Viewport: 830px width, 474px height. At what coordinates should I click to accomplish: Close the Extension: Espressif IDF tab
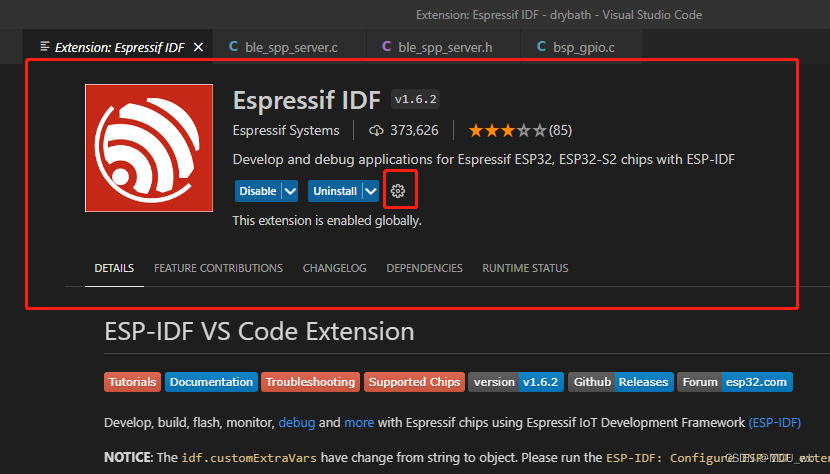click(x=199, y=47)
